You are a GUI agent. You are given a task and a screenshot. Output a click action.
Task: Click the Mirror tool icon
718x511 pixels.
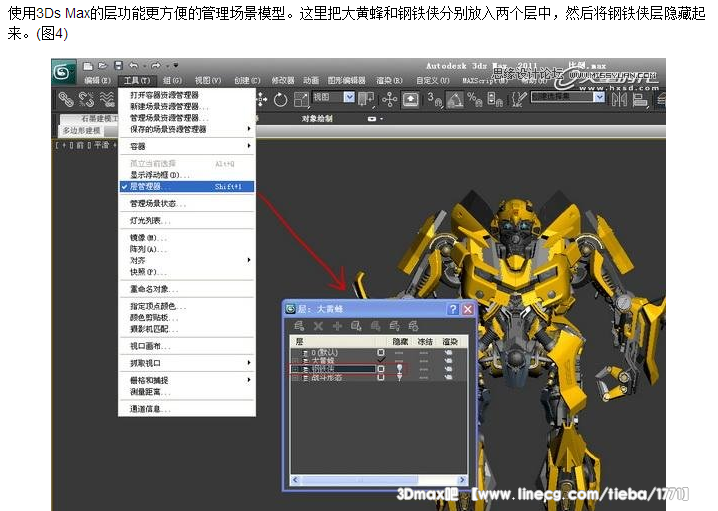point(619,99)
